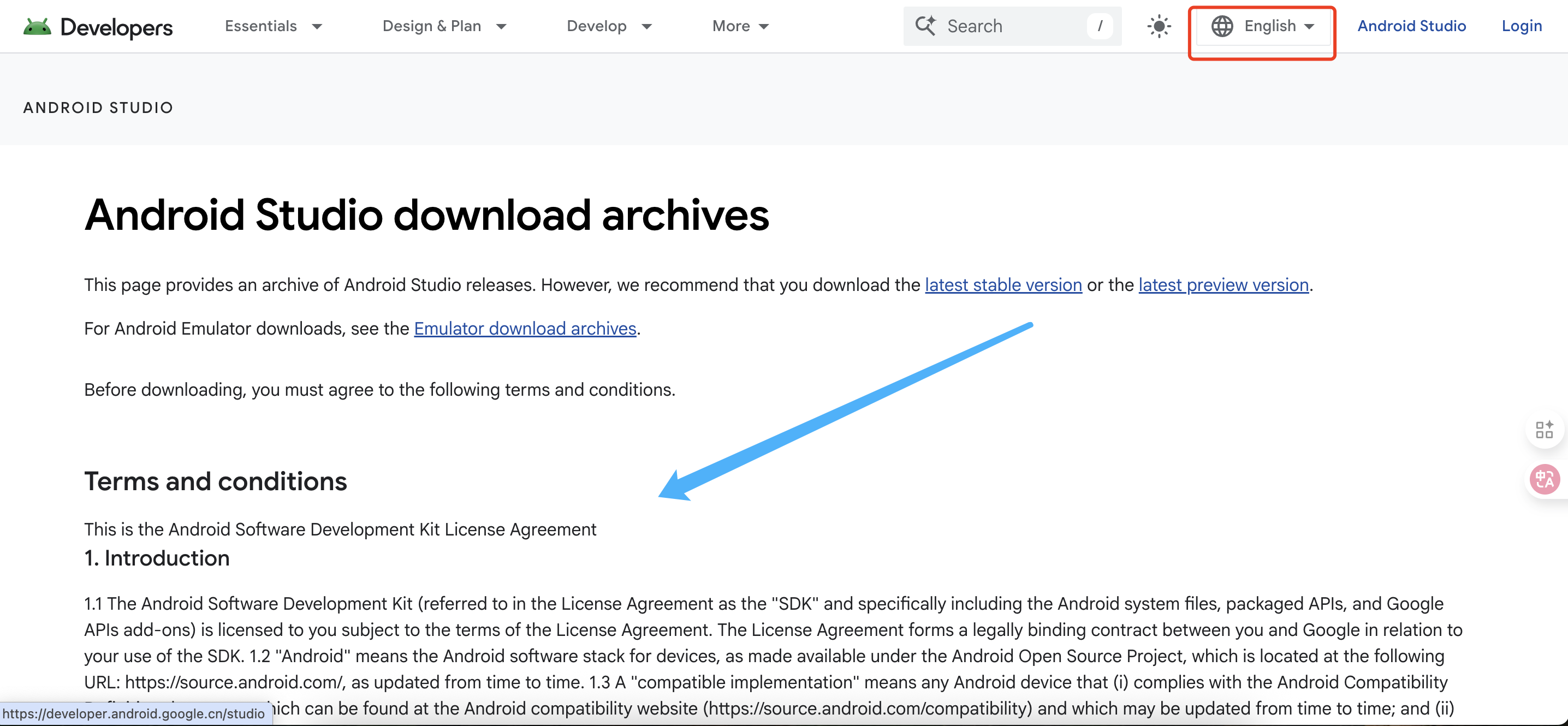Expand the More menu
1568x726 pixels.
[741, 26]
